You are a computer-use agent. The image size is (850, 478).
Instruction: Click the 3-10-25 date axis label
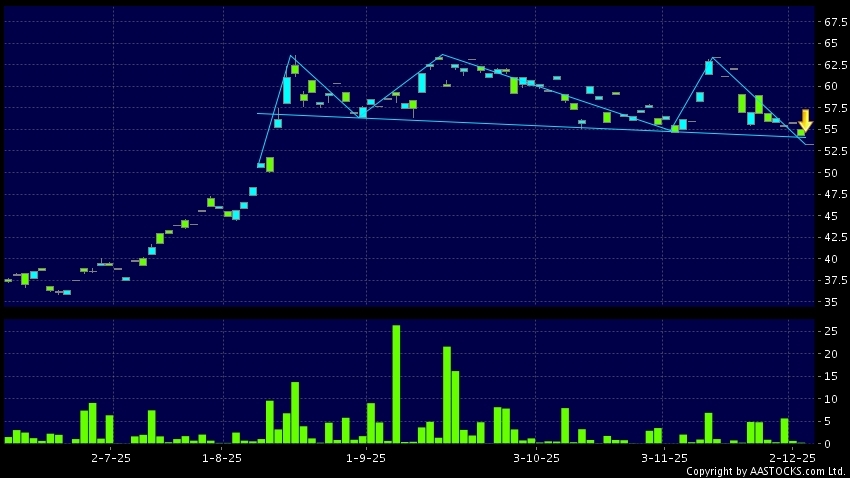click(x=537, y=457)
